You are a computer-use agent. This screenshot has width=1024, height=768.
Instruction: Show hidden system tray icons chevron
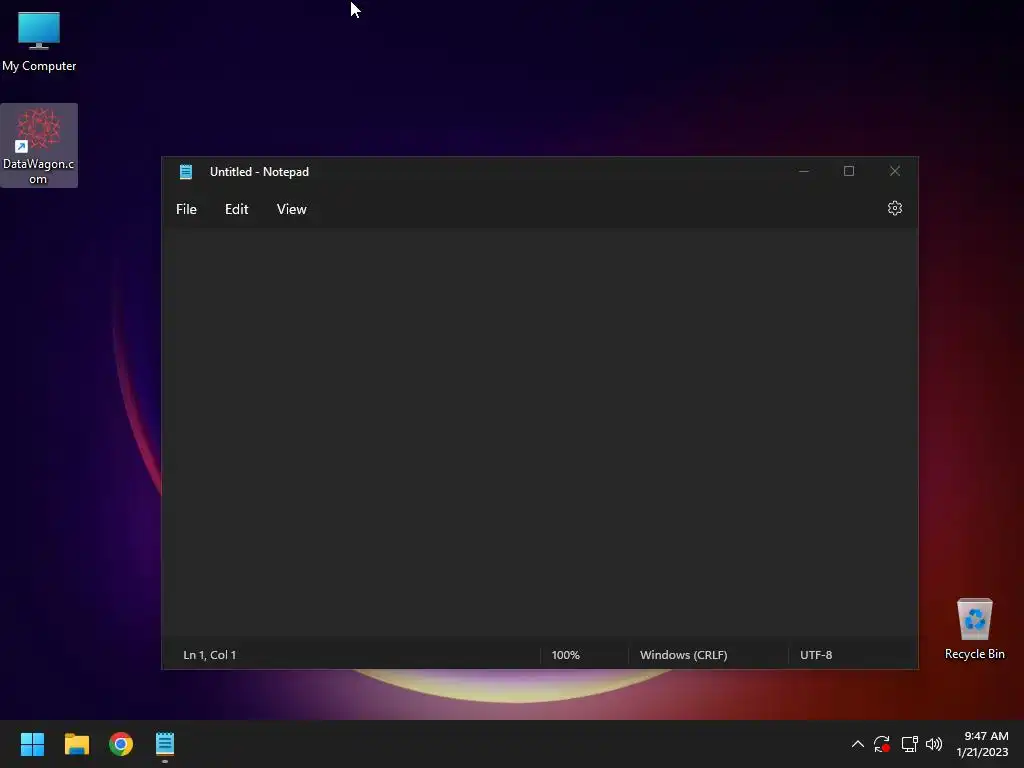point(858,744)
